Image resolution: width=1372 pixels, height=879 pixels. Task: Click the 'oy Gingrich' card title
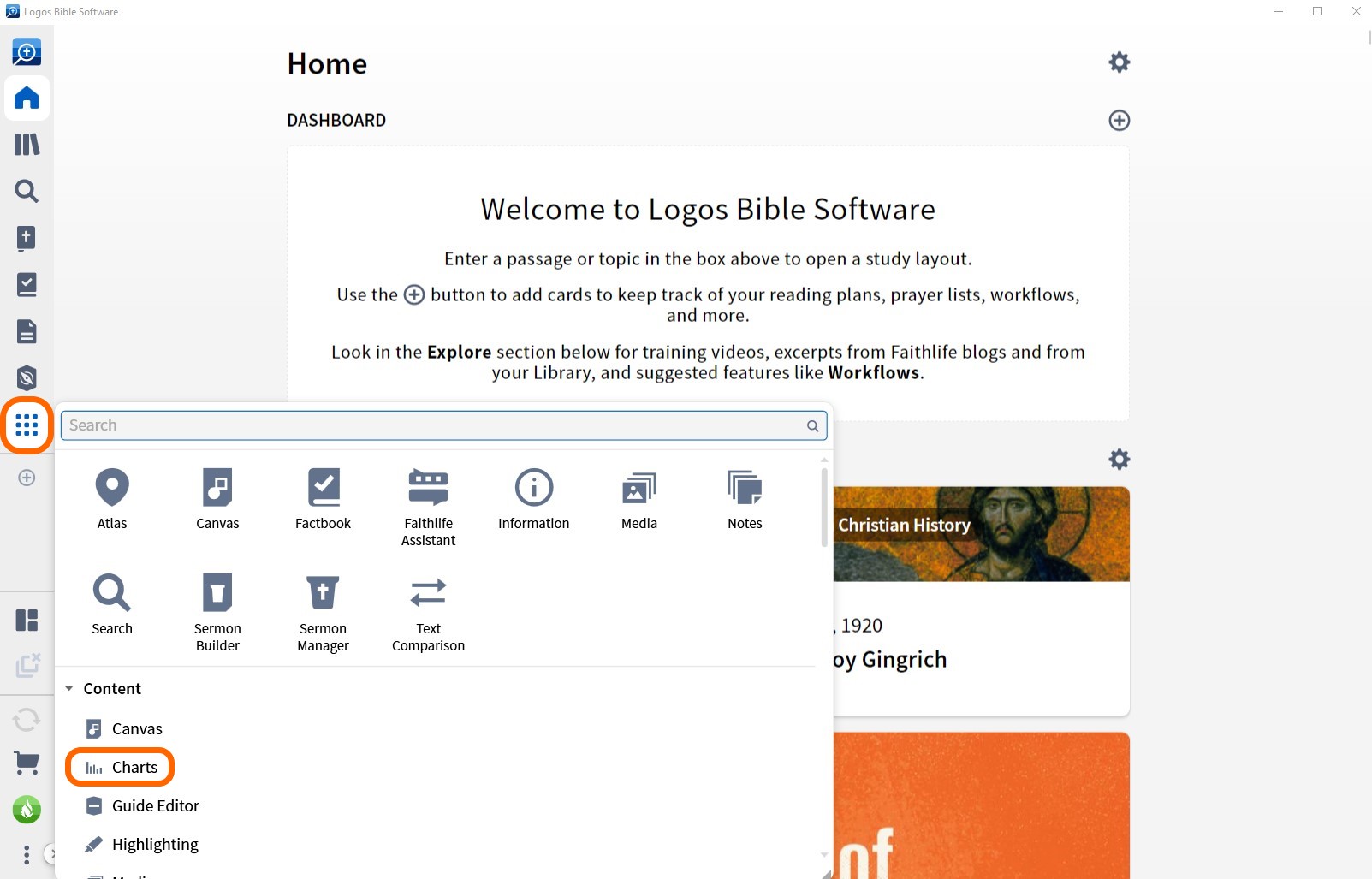(890, 660)
